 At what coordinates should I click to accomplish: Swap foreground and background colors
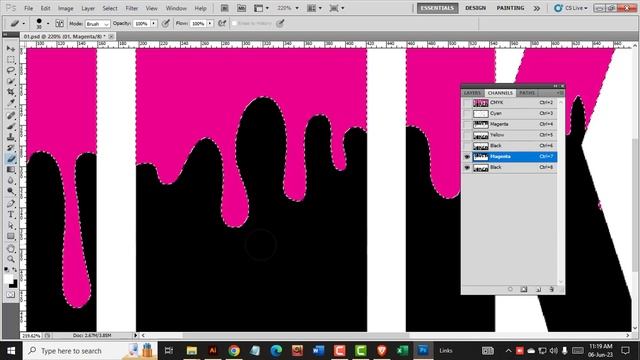[14, 270]
